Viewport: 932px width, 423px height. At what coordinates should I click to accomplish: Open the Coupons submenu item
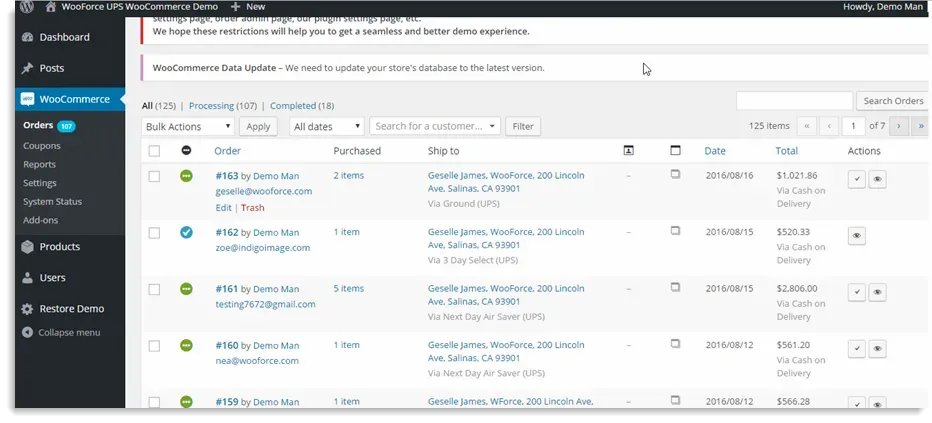coord(42,146)
